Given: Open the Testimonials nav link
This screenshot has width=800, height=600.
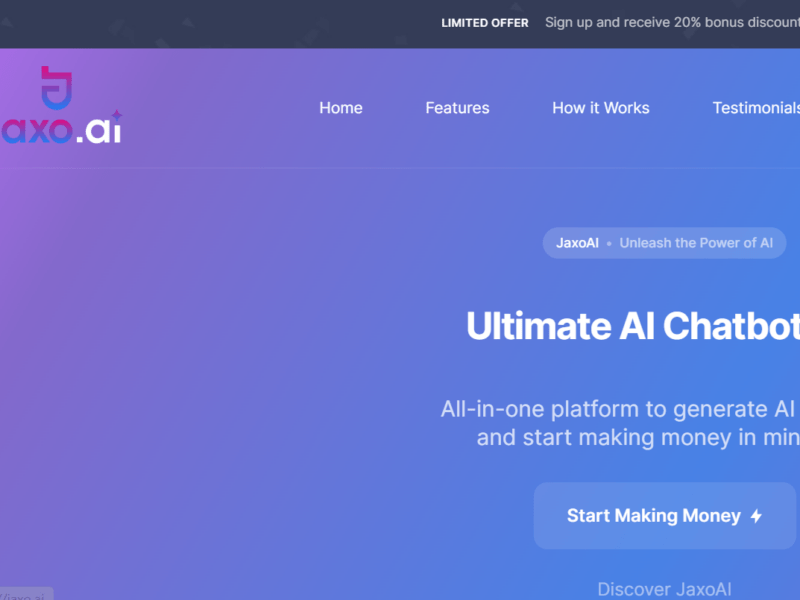Looking at the screenshot, I should [756, 108].
